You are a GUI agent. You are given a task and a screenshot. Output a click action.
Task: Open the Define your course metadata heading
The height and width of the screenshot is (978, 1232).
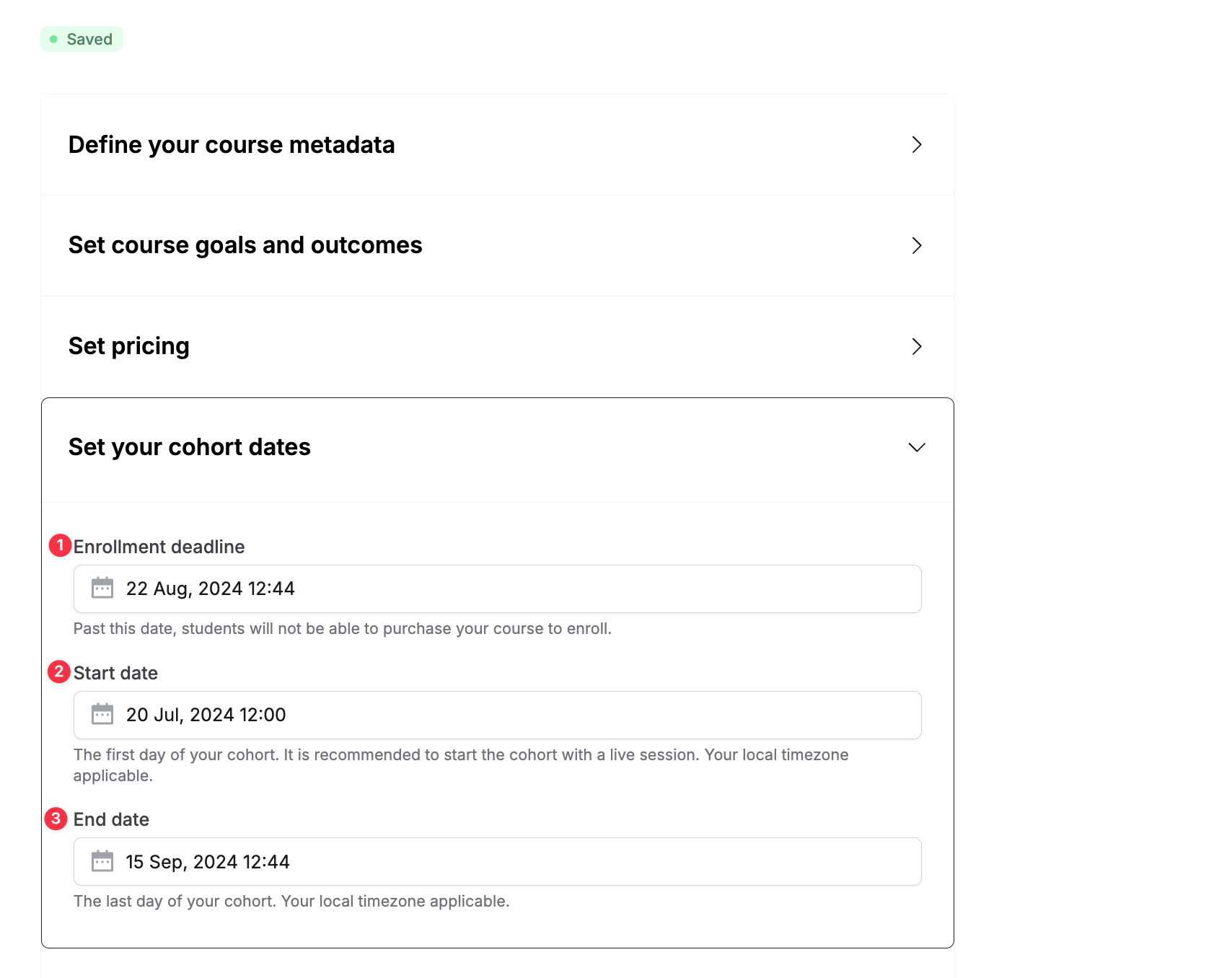(x=232, y=145)
